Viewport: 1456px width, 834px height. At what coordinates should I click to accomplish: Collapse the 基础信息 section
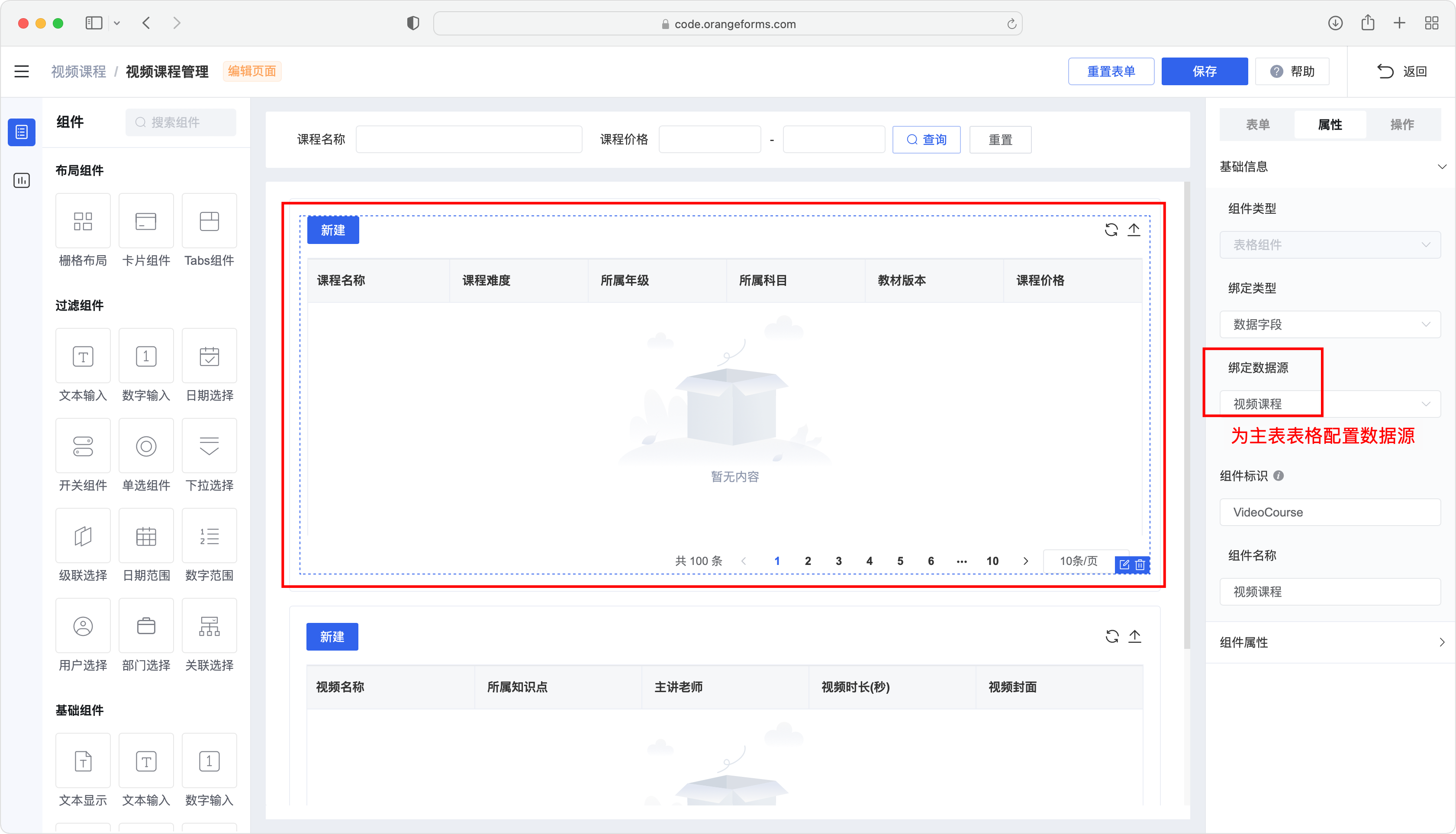(1330, 167)
